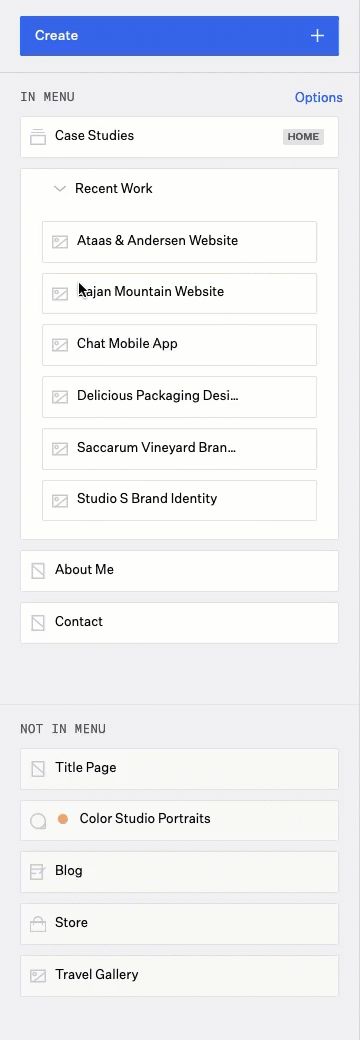Viewport: 360px width, 1040px height.
Task: Click the Create button
Action: point(179,36)
